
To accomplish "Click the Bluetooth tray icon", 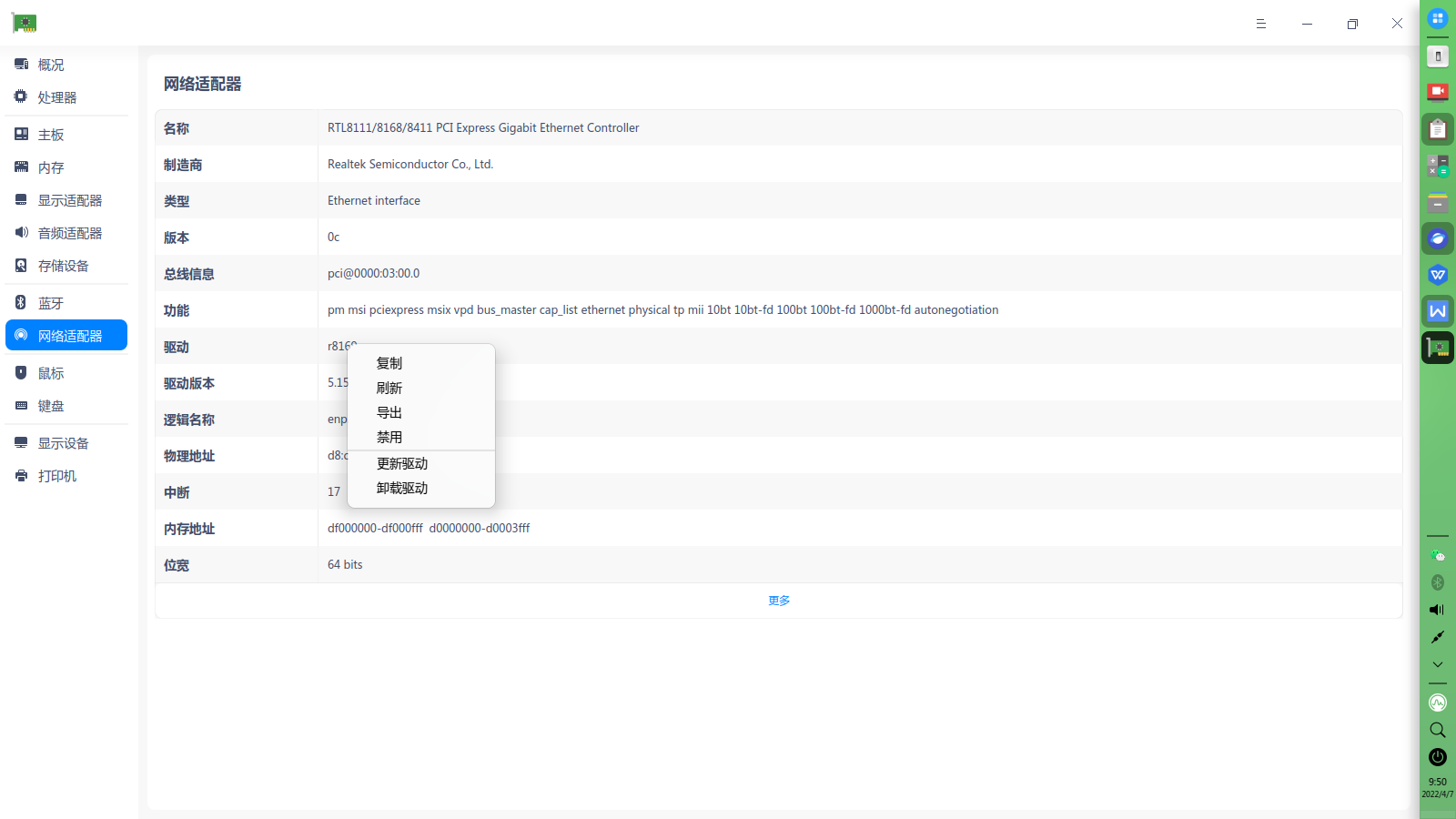I will click(1438, 582).
